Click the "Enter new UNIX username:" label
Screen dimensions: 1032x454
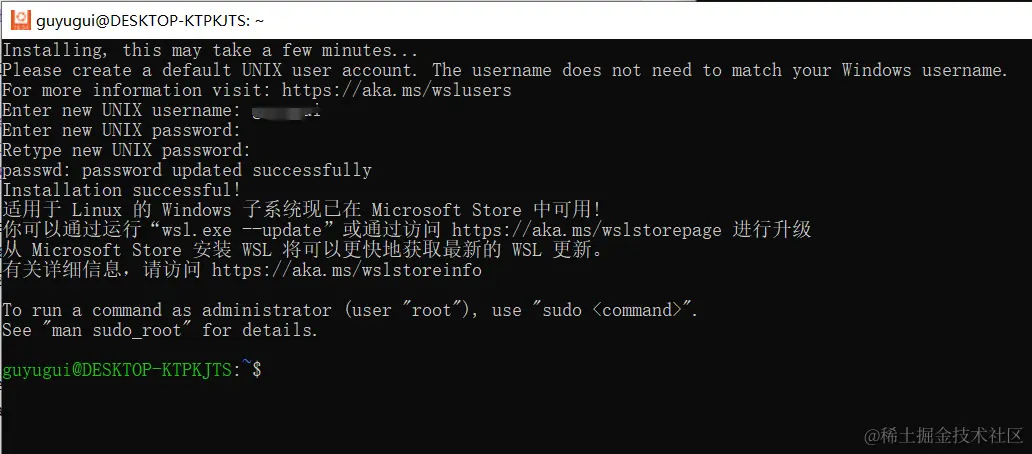point(121,110)
